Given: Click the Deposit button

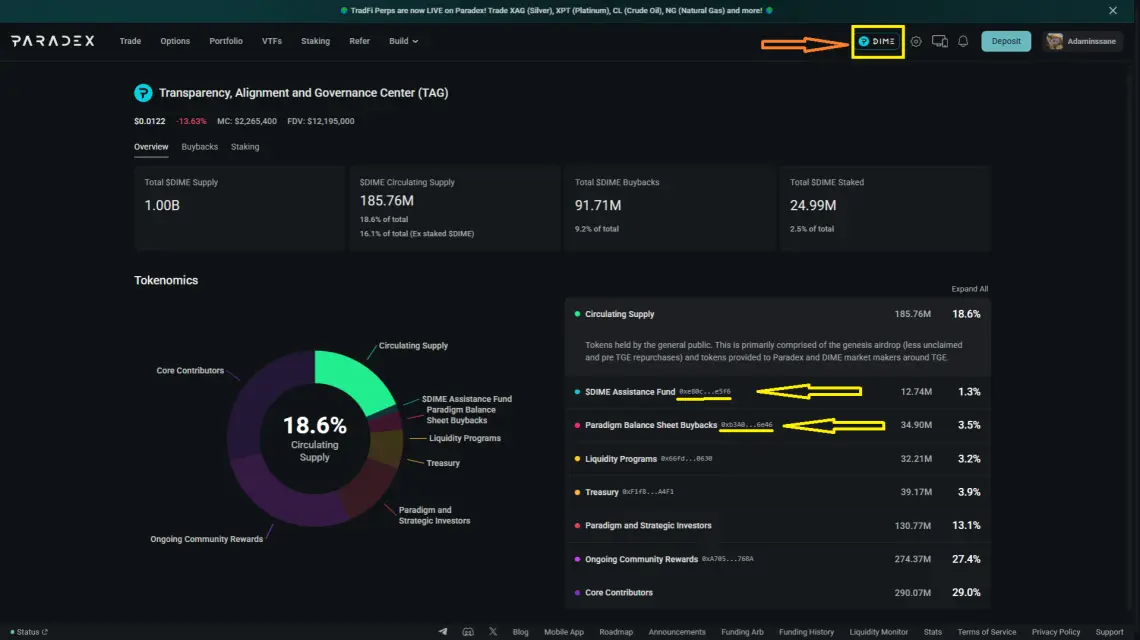Looking at the screenshot, I should (x=1006, y=41).
